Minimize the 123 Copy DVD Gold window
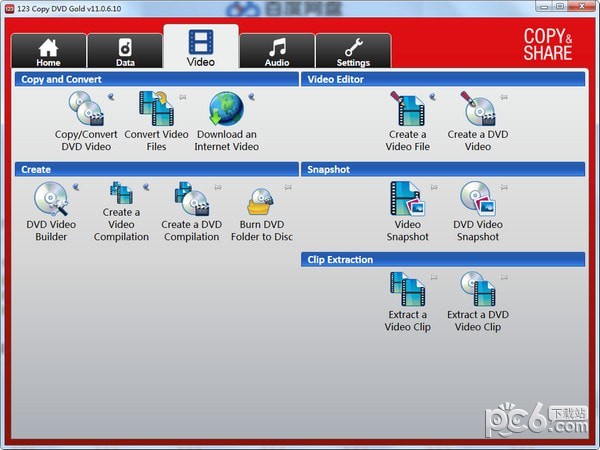The height and width of the screenshot is (450, 600). click(544, 7)
